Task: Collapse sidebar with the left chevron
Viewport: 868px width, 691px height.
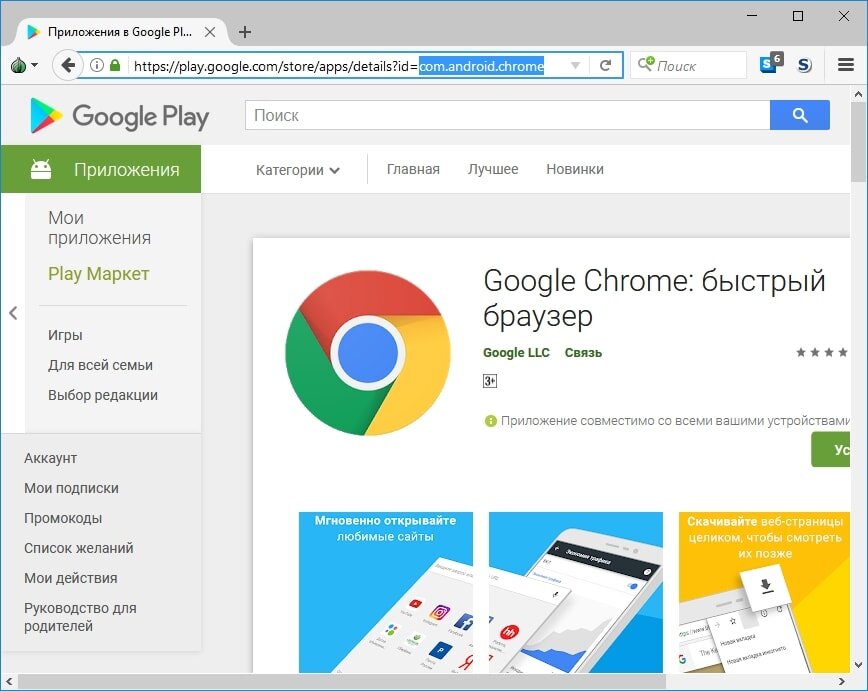Action: tap(13, 313)
